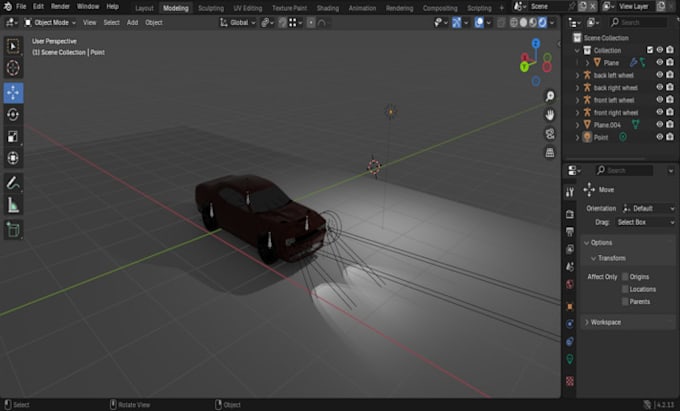Enable Affect Only Origins checkbox
The image size is (680, 411).
pyautogui.click(x=625, y=277)
